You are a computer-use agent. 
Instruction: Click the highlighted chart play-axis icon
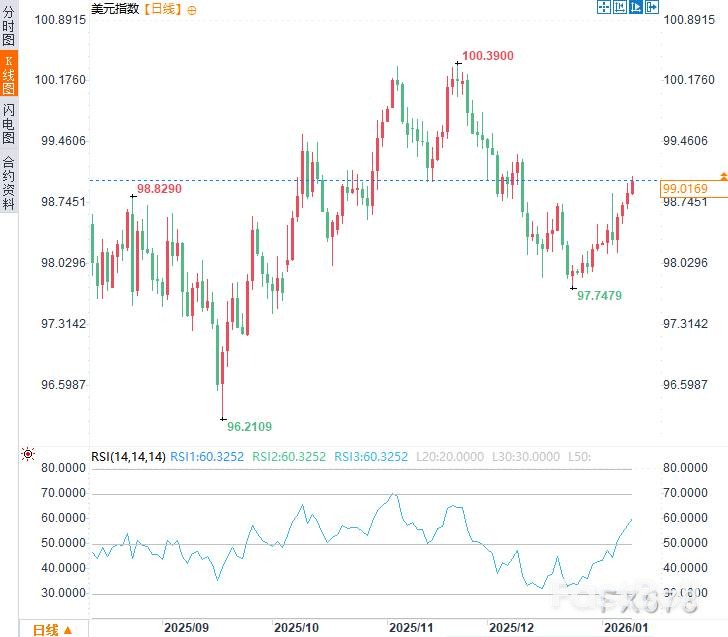pyautogui.click(x=636, y=7)
